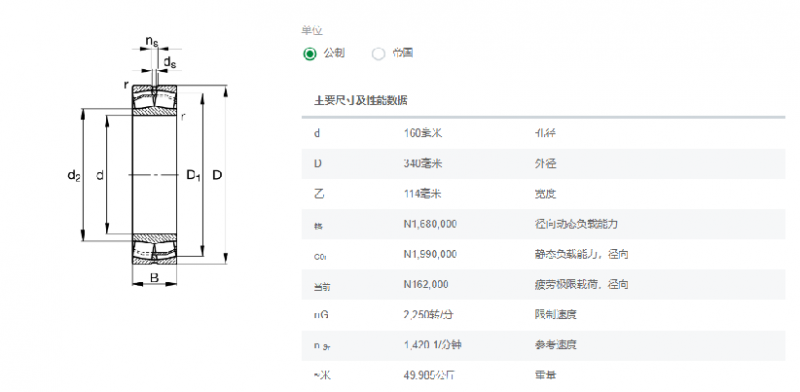Click the main dimensions and performance data heading
The height and width of the screenshot is (392, 800).
[361, 101]
